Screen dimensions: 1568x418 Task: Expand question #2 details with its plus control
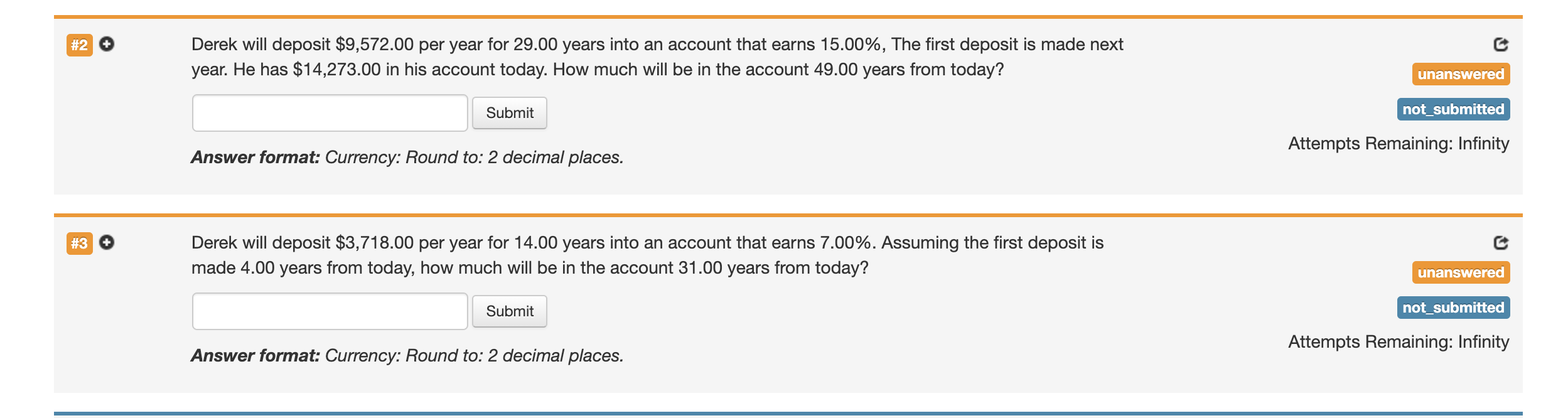coord(108,45)
